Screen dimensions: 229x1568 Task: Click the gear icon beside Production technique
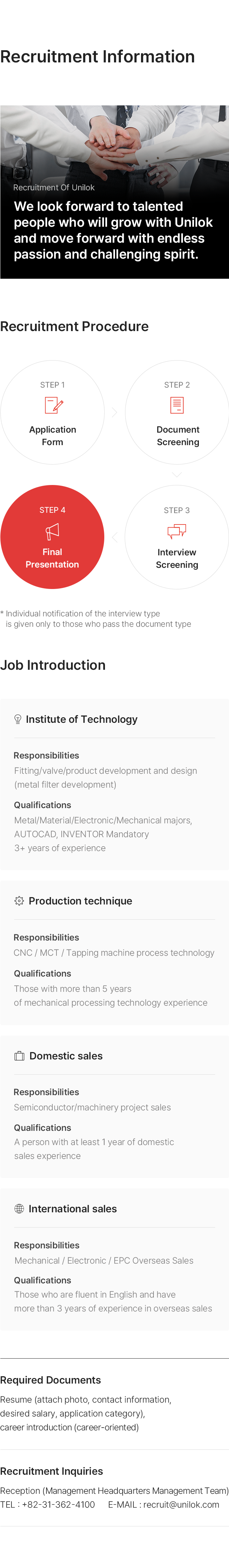19,900
